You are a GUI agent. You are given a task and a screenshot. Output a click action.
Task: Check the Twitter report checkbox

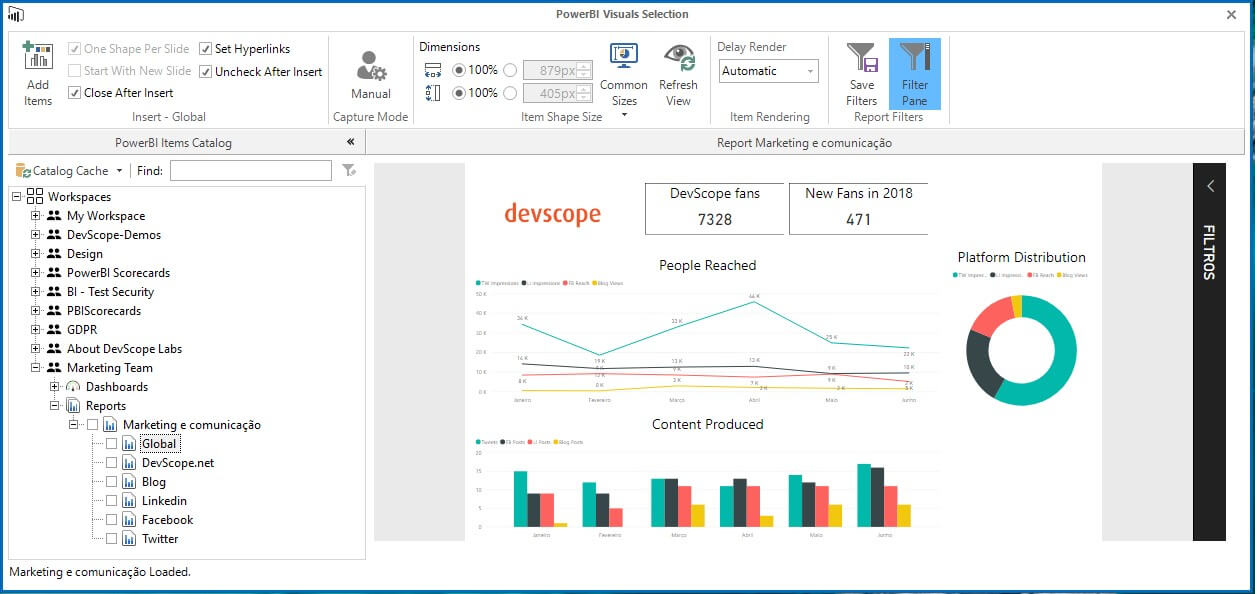(x=110, y=538)
